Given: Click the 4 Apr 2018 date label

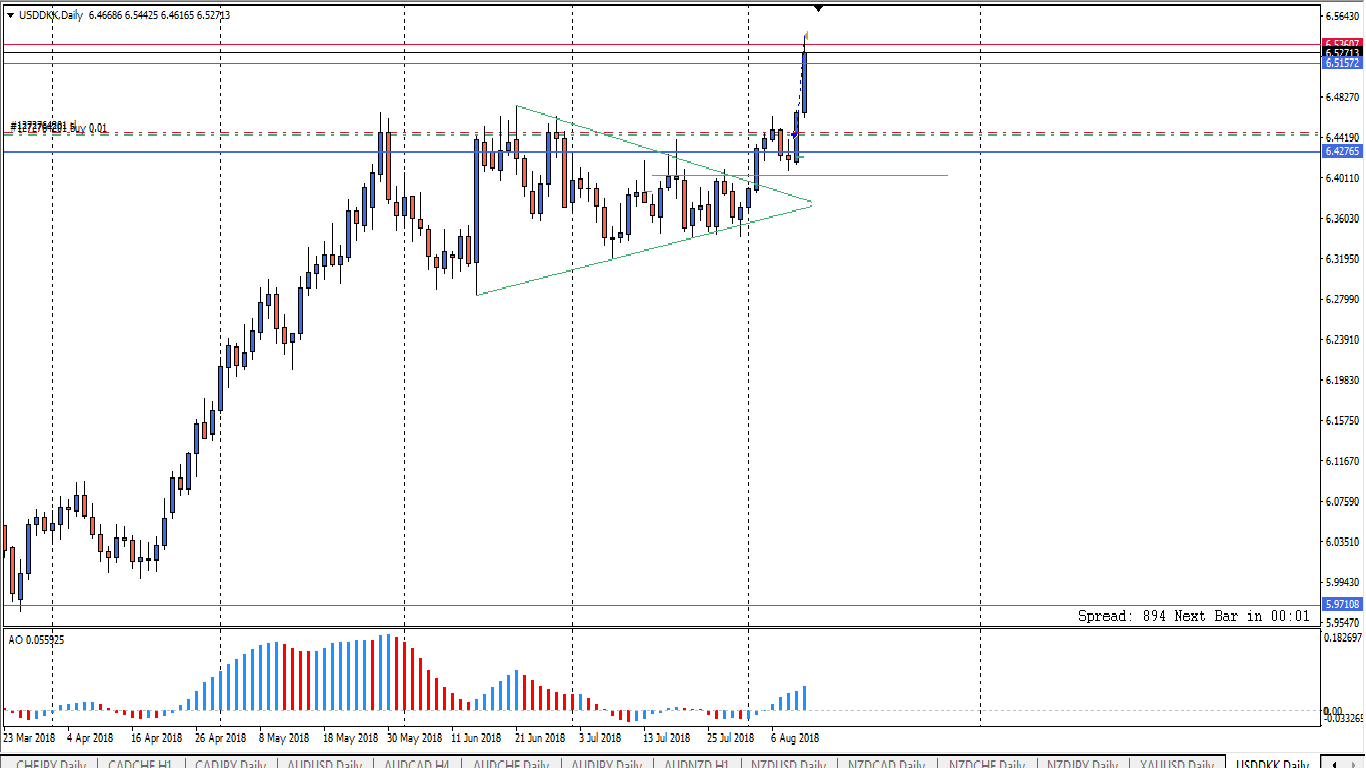Looking at the screenshot, I should (90, 738).
